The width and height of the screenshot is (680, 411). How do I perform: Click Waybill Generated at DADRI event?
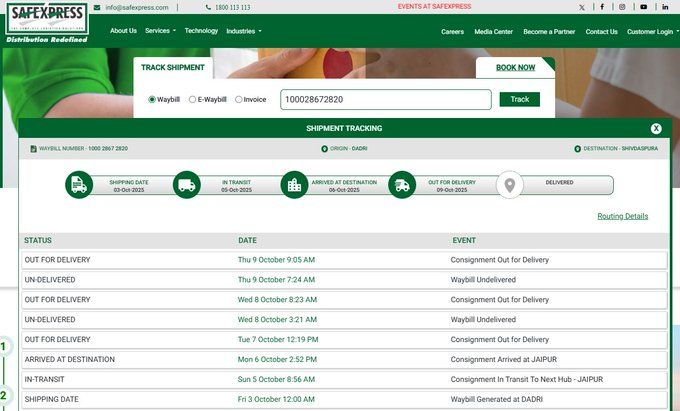(497, 399)
